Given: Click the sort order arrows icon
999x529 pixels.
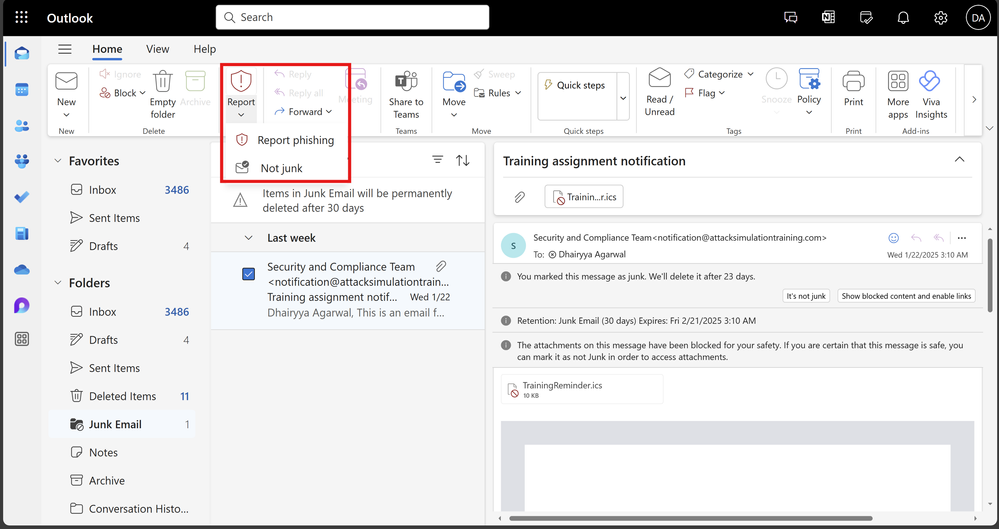Looking at the screenshot, I should pos(463,160).
